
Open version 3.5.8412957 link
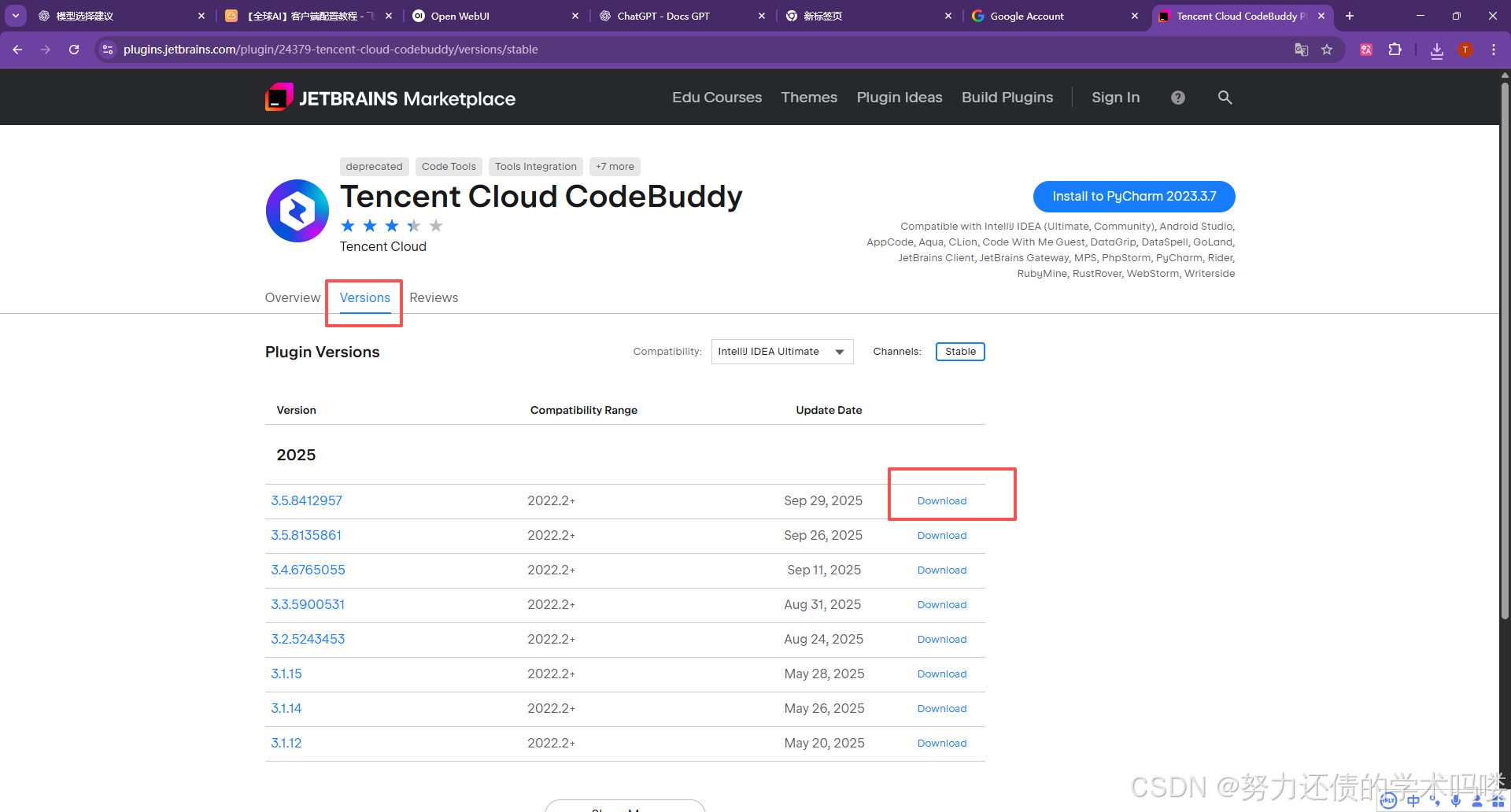307,501
